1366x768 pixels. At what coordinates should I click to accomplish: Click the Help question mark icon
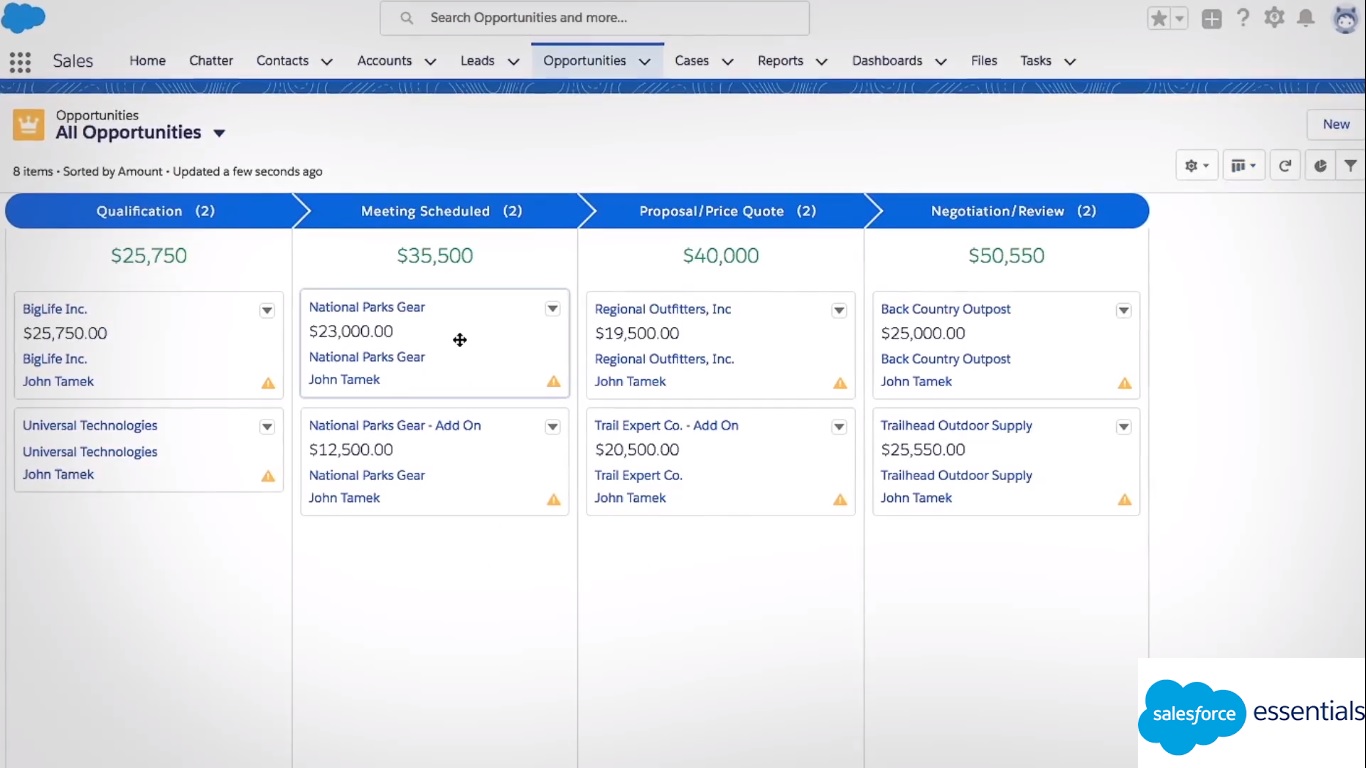click(x=1243, y=18)
